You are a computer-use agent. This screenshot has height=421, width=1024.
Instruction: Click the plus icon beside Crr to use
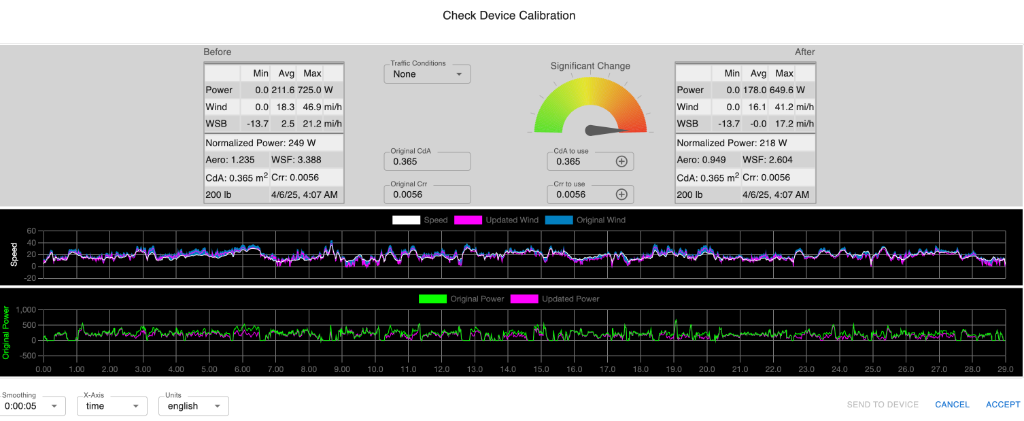(621, 195)
